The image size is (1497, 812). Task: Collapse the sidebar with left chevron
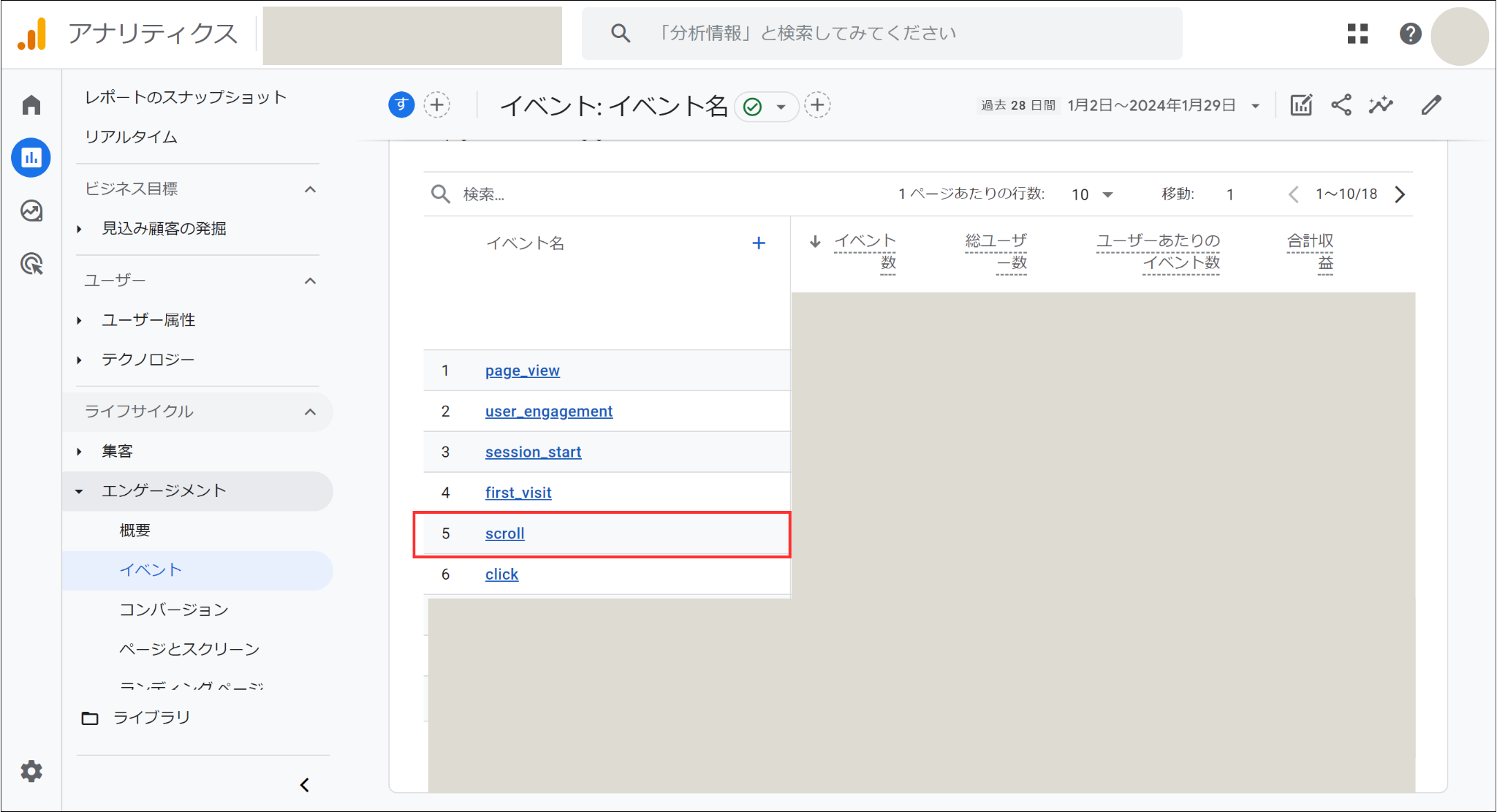[x=305, y=785]
